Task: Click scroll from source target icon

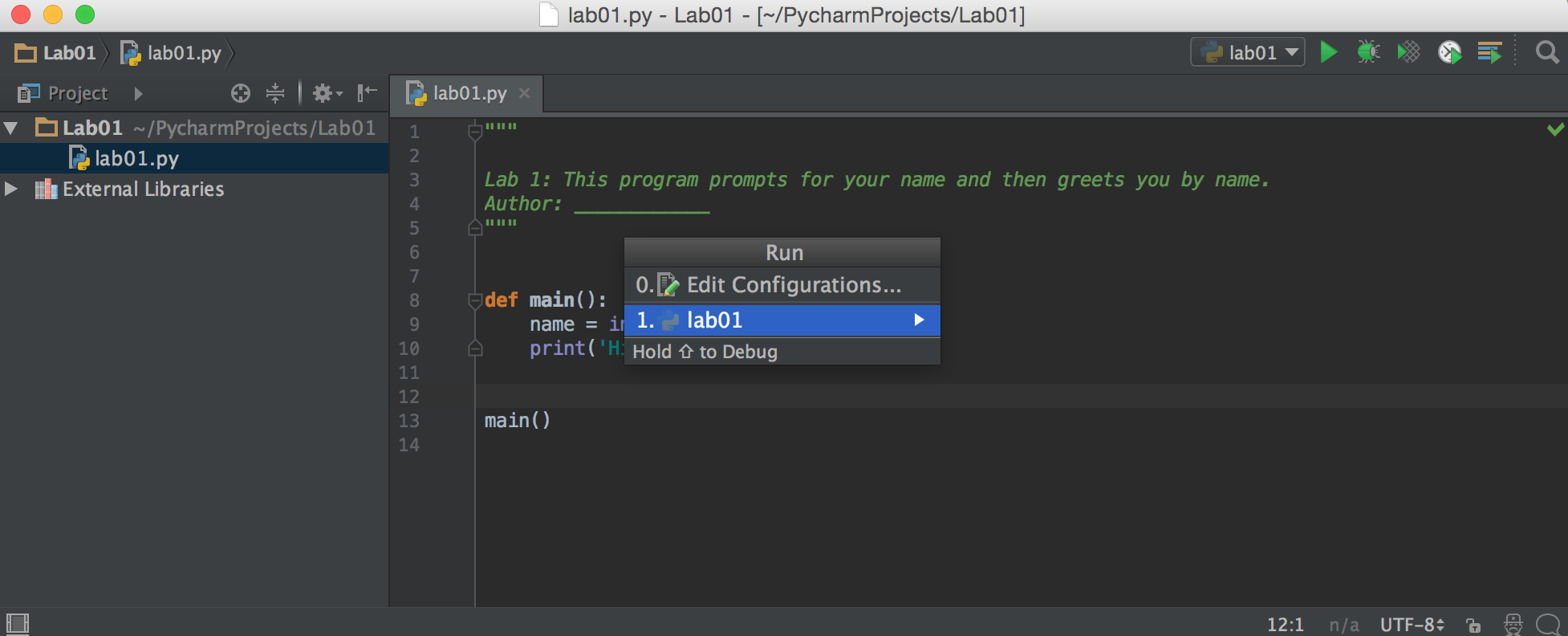Action: click(x=241, y=93)
